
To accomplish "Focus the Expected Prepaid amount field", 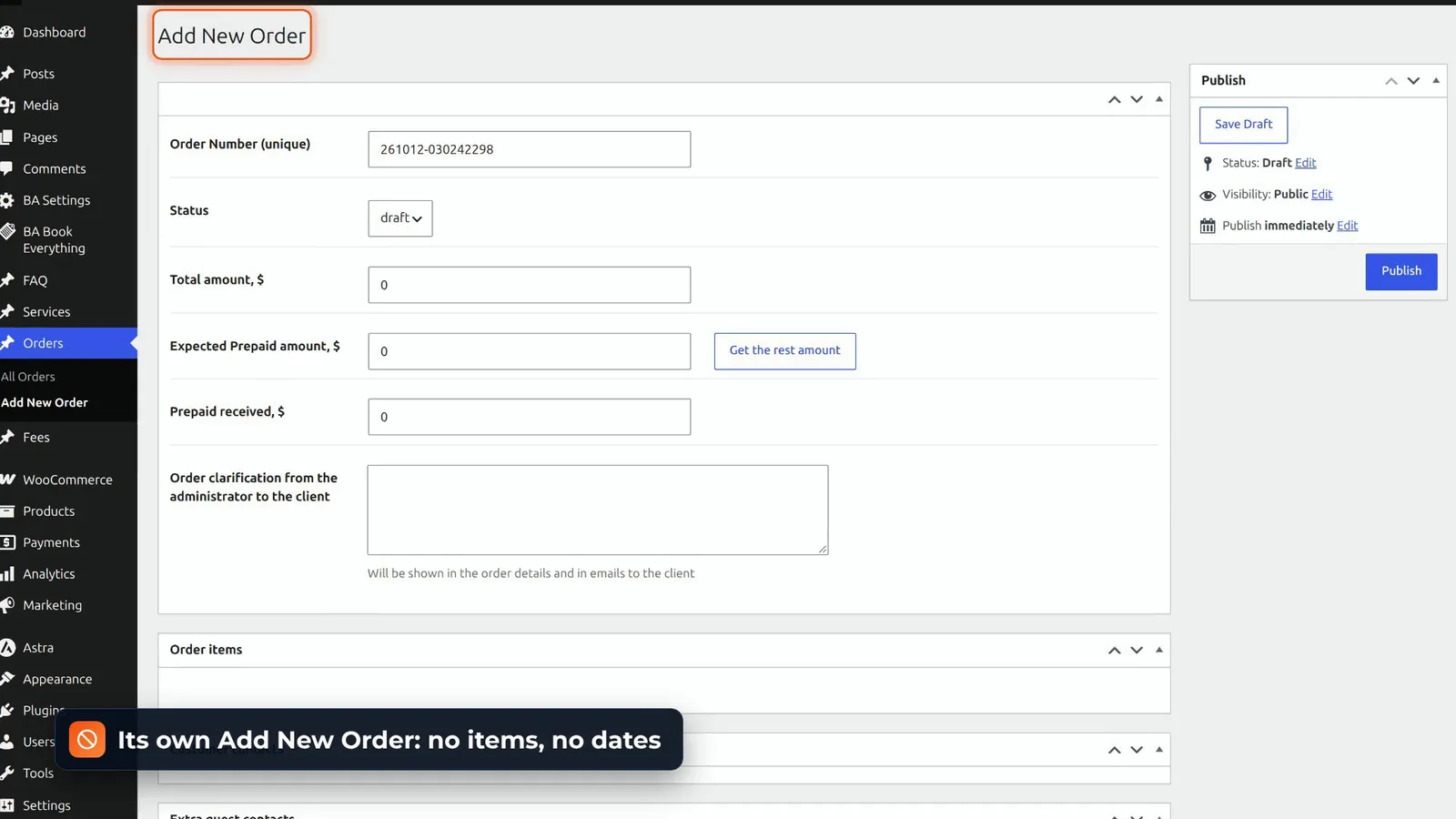I will pos(530,351).
